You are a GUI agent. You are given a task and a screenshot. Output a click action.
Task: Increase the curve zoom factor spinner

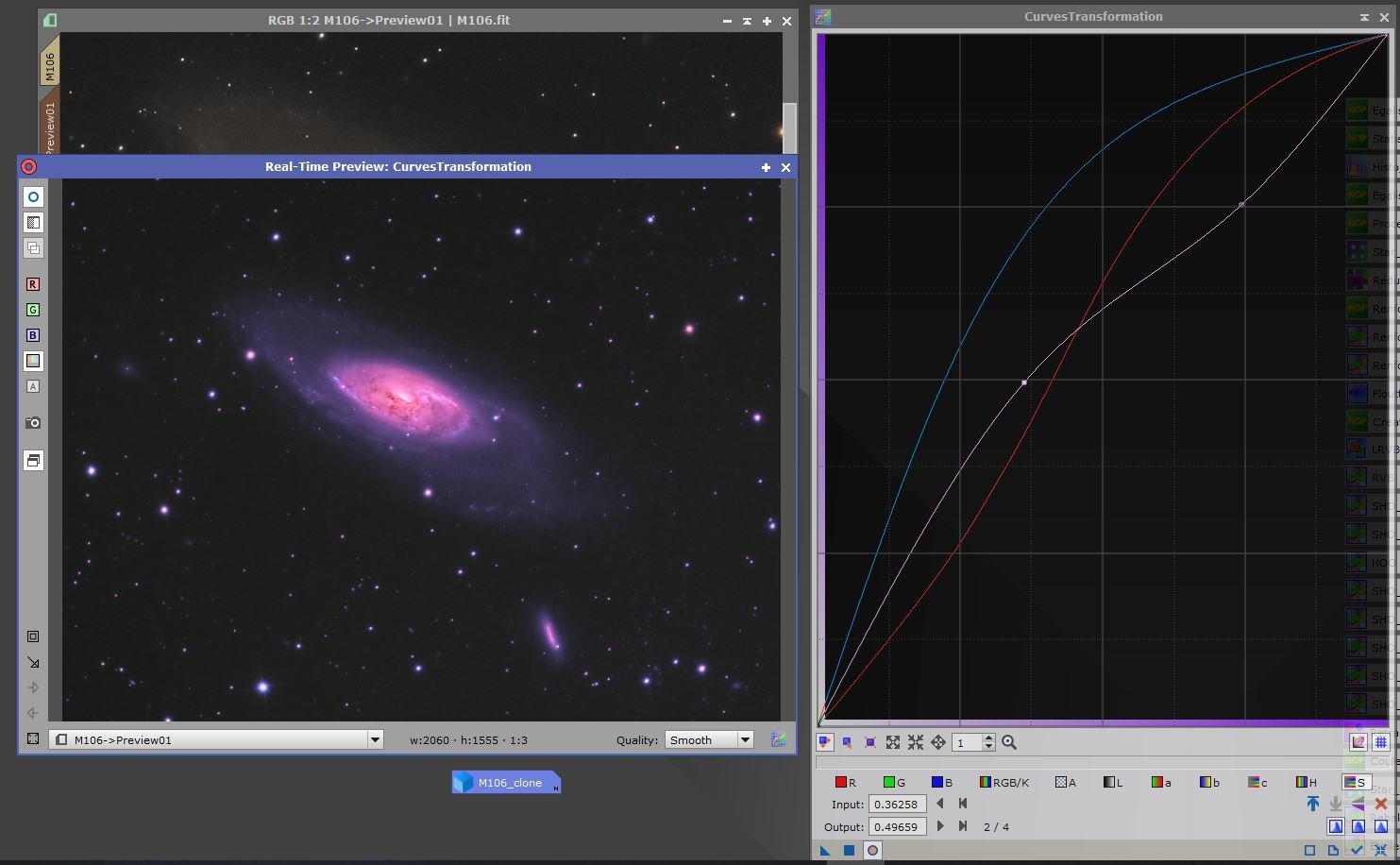point(988,738)
